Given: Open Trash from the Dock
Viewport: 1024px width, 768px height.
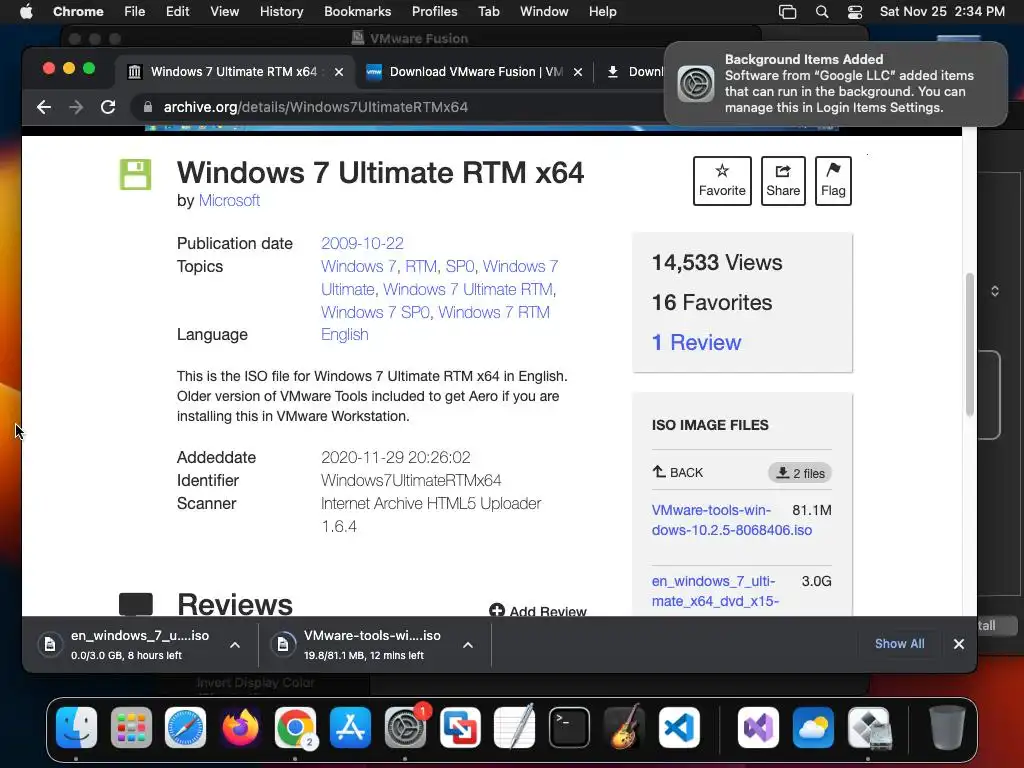Looking at the screenshot, I should (x=947, y=728).
